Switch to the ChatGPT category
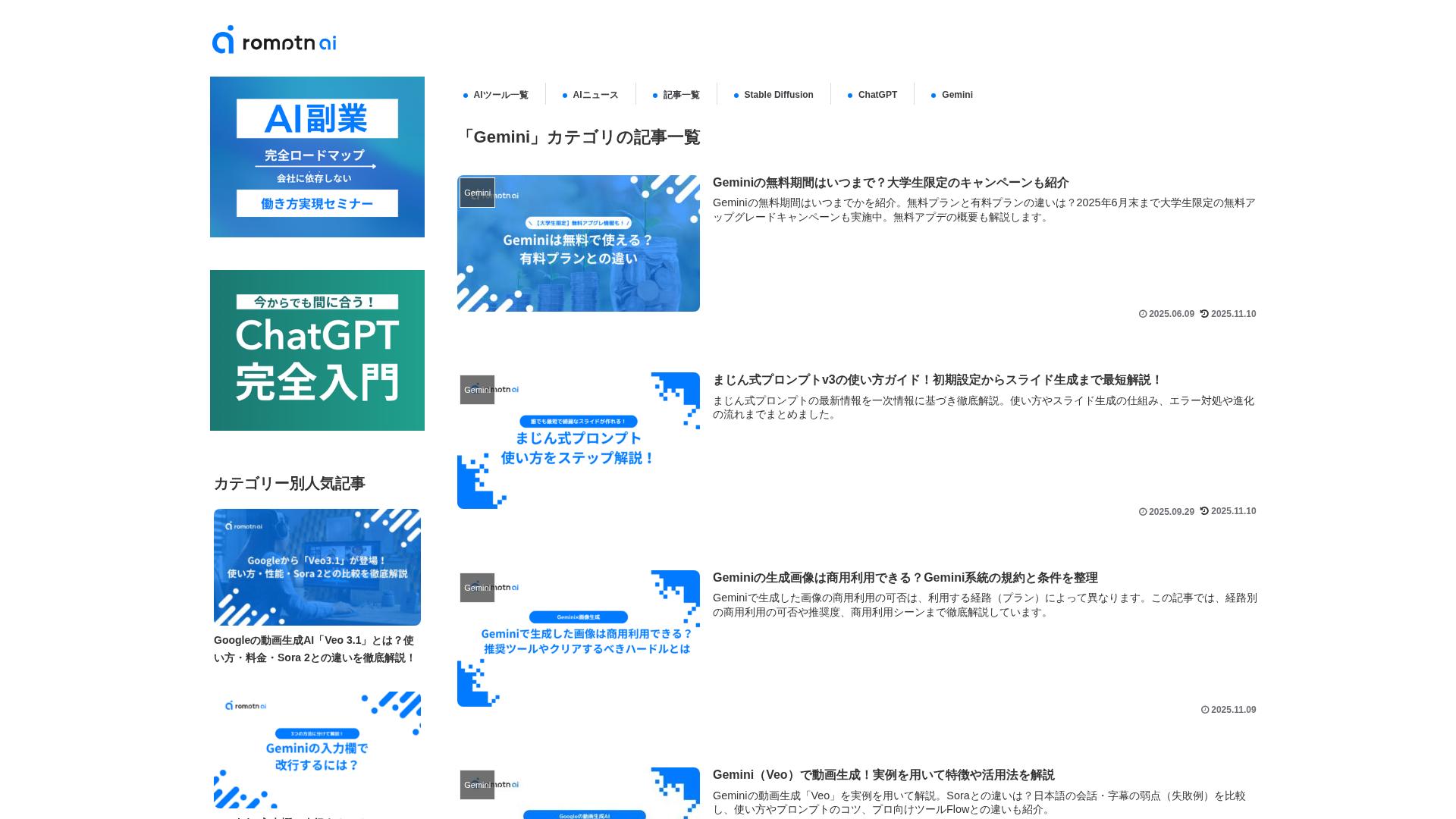 877,95
